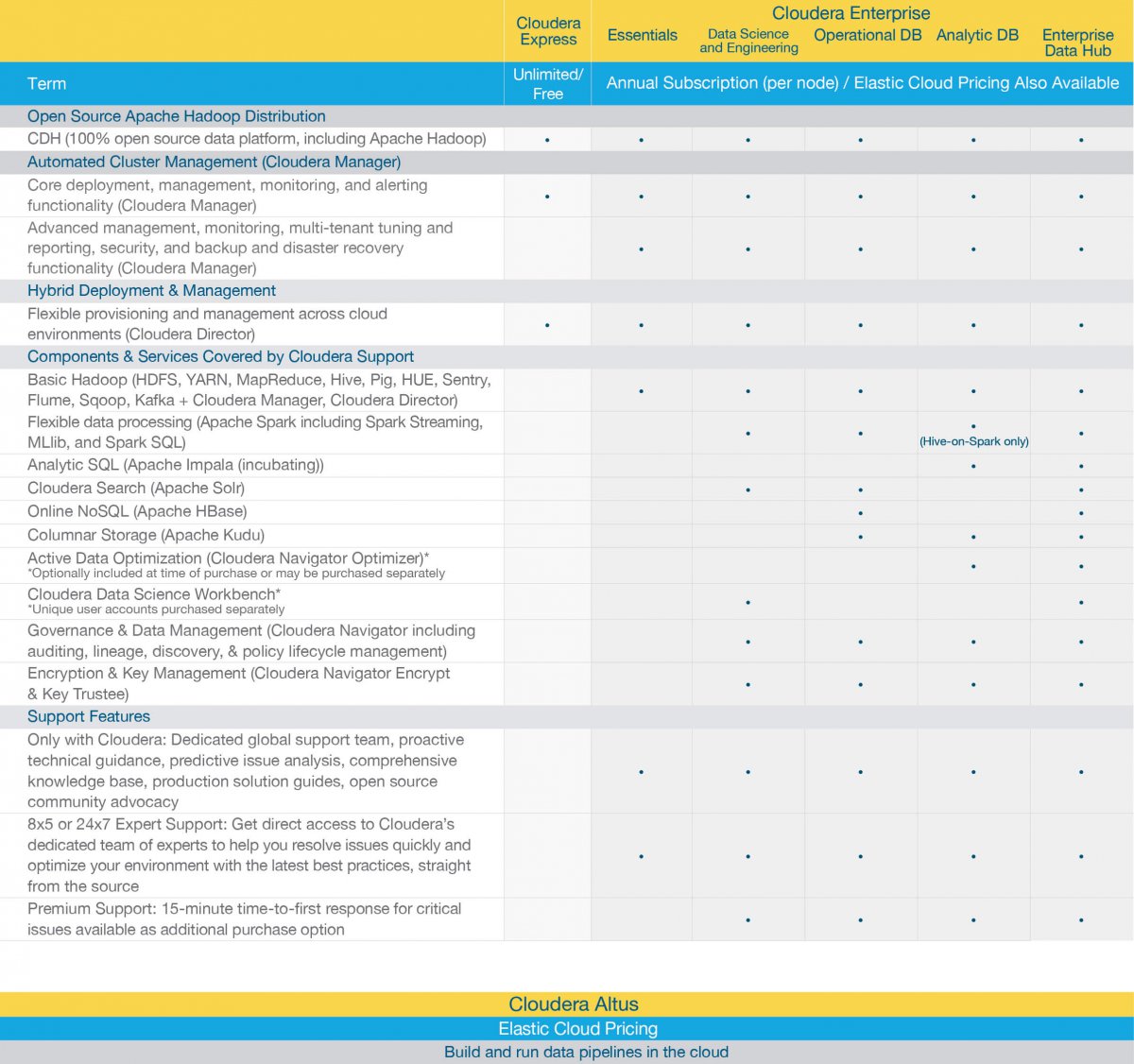Click Flexible provisioning dot under Cloudera Express

pyautogui.click(x=547, y=325)
